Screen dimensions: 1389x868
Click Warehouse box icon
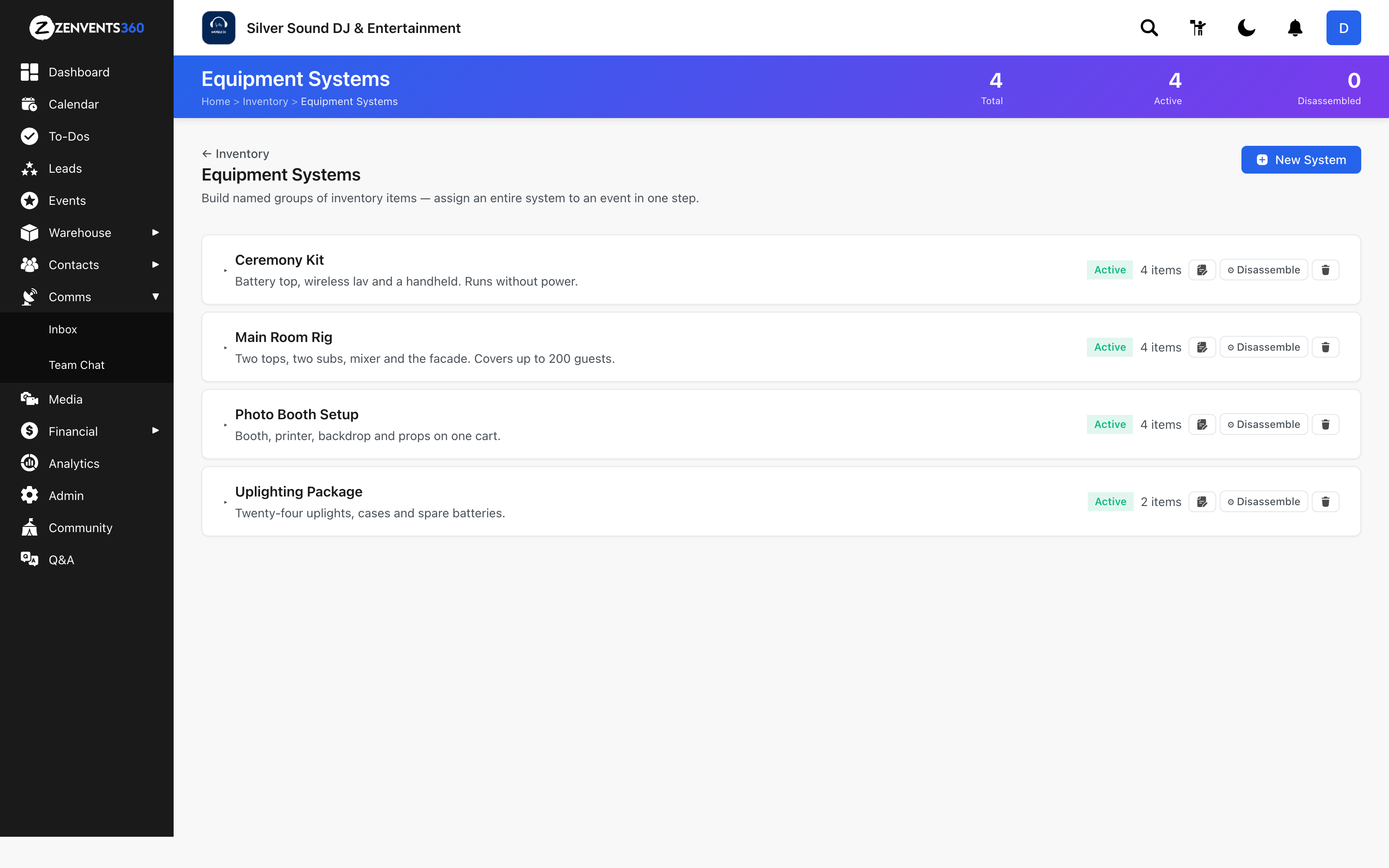[29, 233]
